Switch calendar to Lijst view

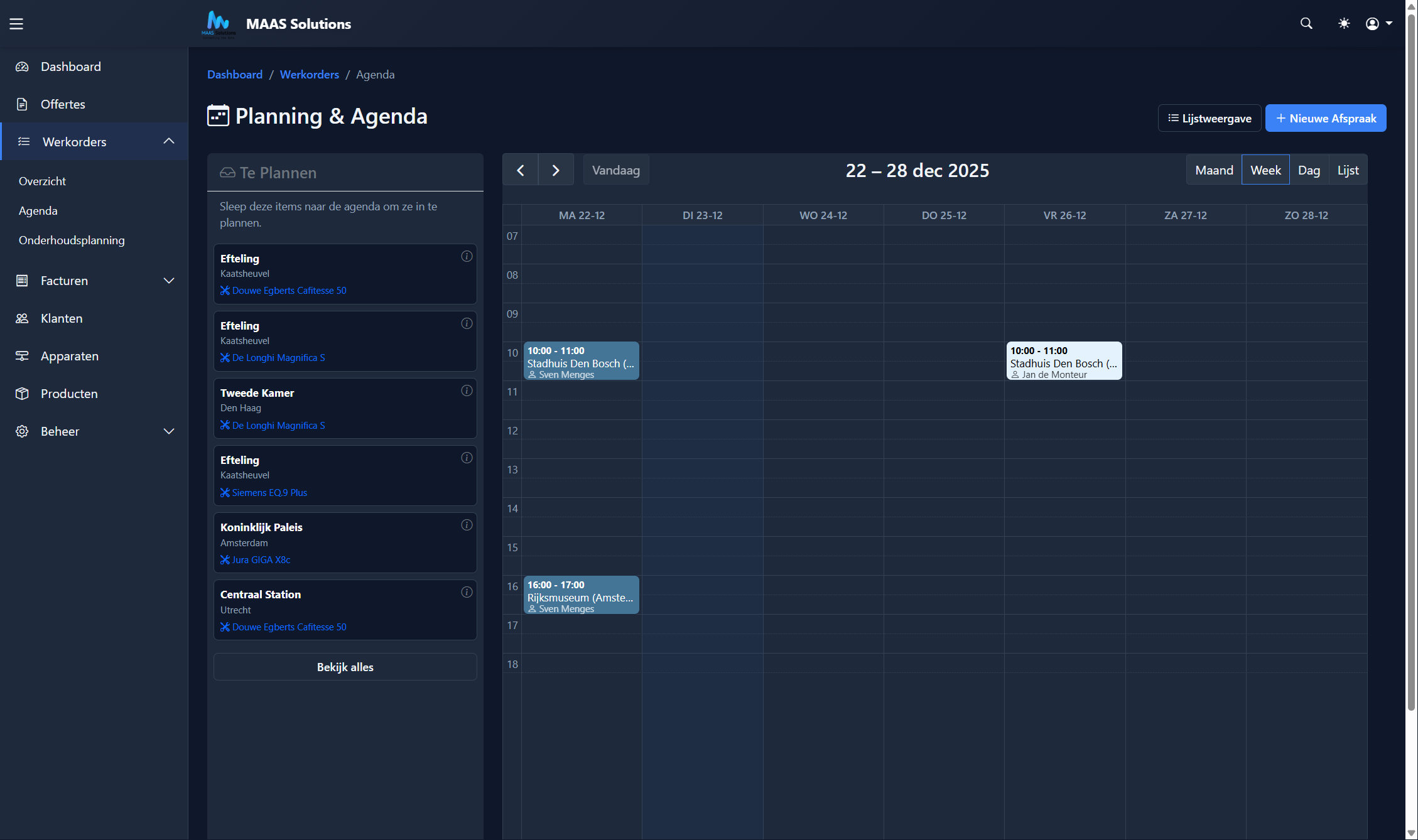pos(1348,170)
